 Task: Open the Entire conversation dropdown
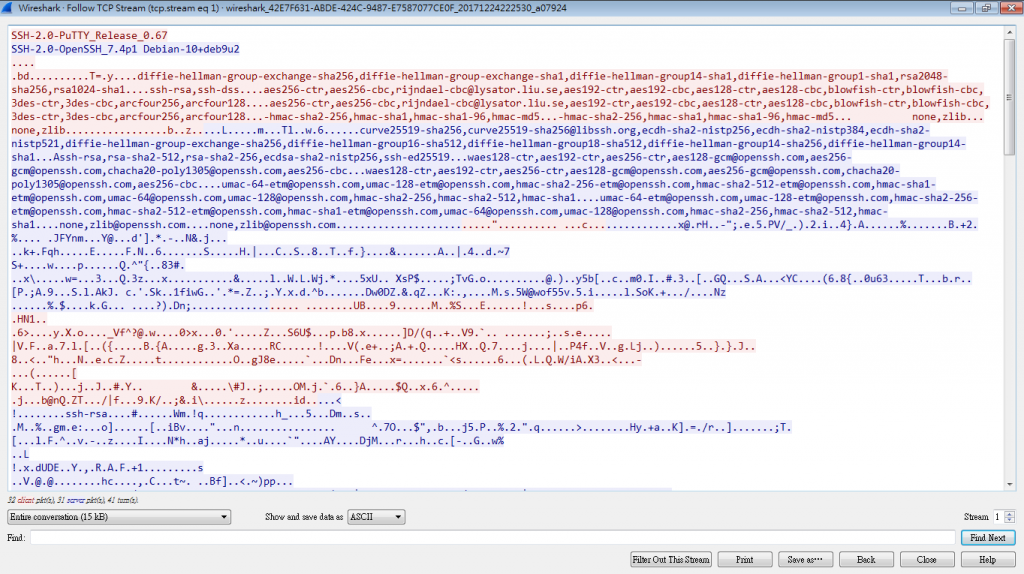point(119,517)
